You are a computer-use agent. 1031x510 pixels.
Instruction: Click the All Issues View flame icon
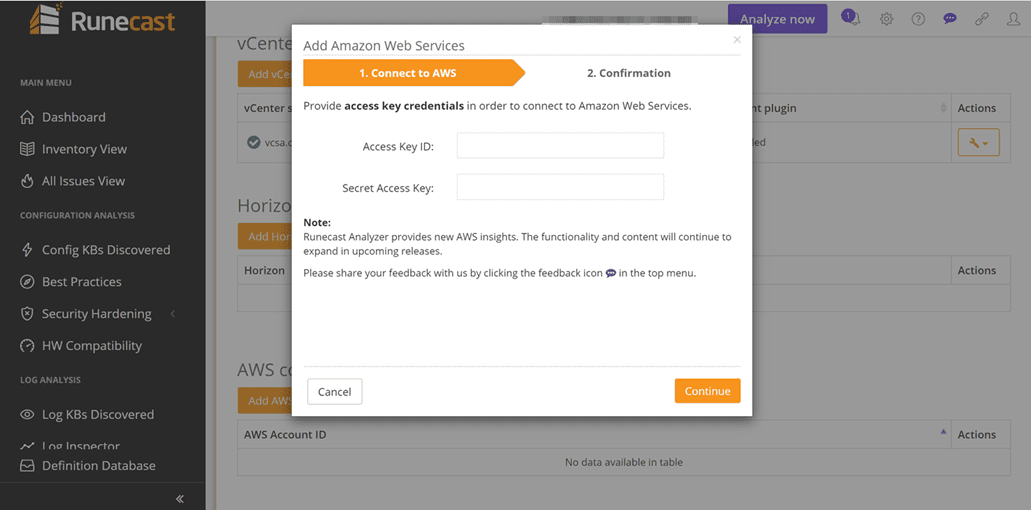[x=27, y=181]
